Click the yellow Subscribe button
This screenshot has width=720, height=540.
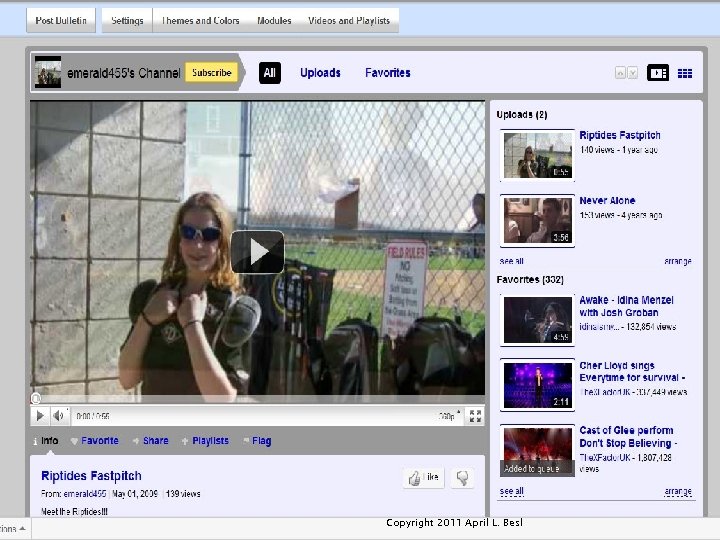point(211,73)
